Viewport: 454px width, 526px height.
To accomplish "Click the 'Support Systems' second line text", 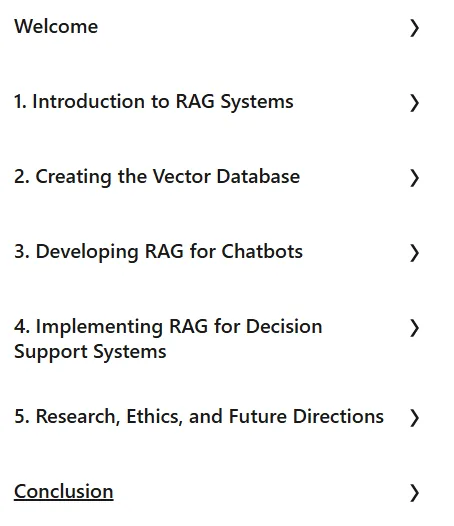I will [x=90, y=352].
